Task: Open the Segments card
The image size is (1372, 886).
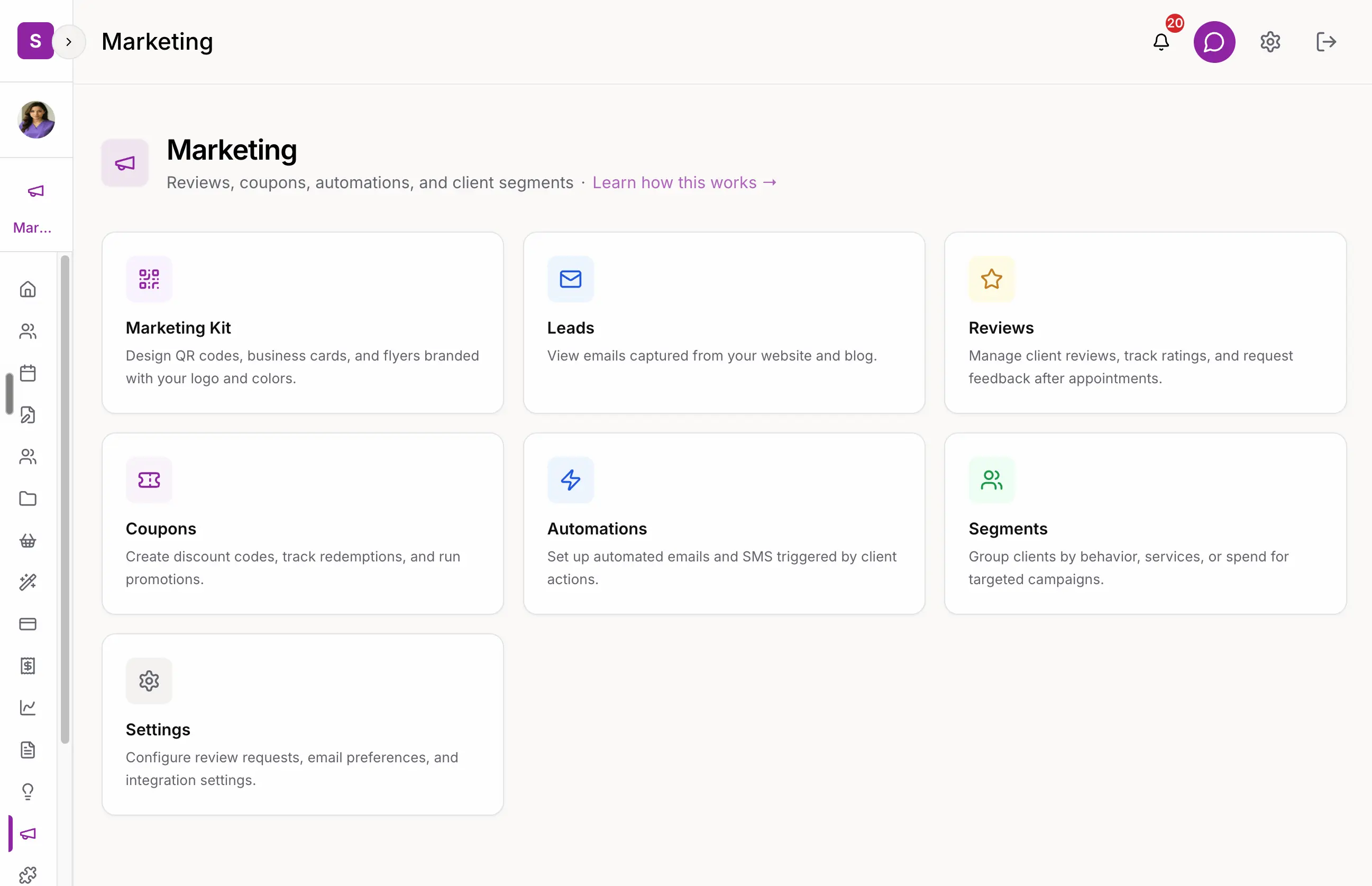Action: point(1145,523)
